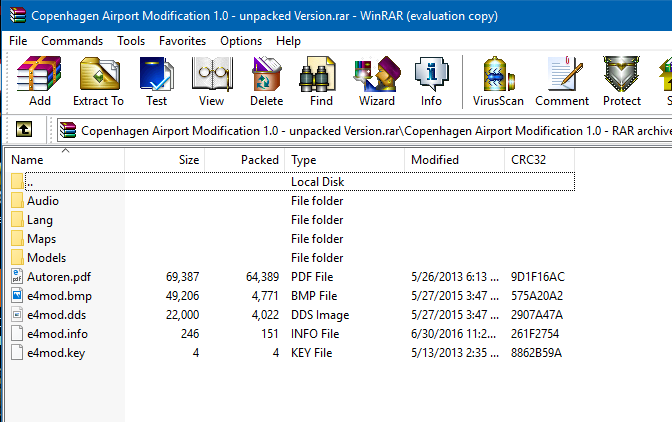Viewport: 672px width, 422px height.
Task: Click modified date 6/30/2016 11:2...
Action: pyautogui.click(x=455, y=333)
